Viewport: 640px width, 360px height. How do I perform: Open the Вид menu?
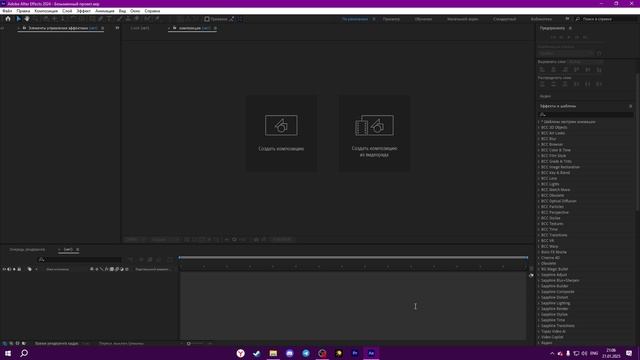(x=122, y=11)
